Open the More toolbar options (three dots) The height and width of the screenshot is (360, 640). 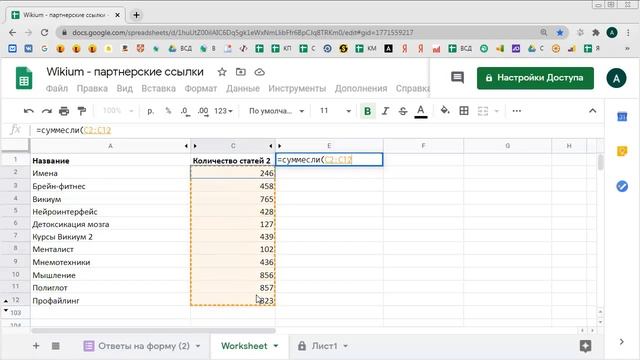click(x=517, y=111)
